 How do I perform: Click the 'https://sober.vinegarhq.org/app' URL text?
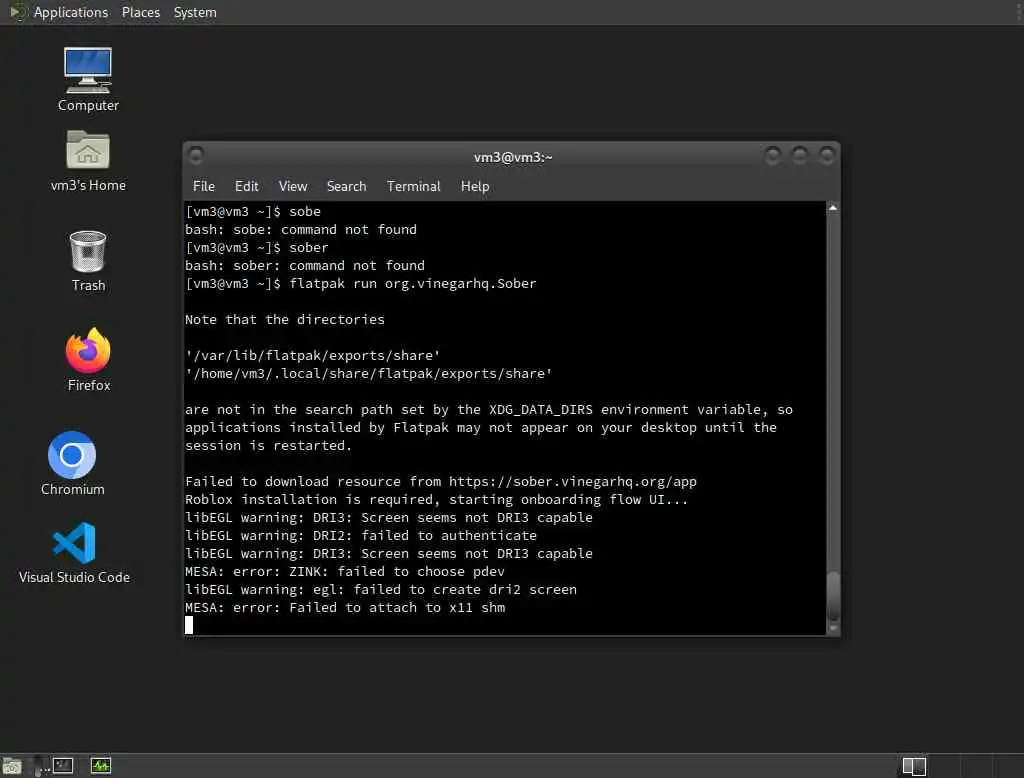(x=573, y=481)
